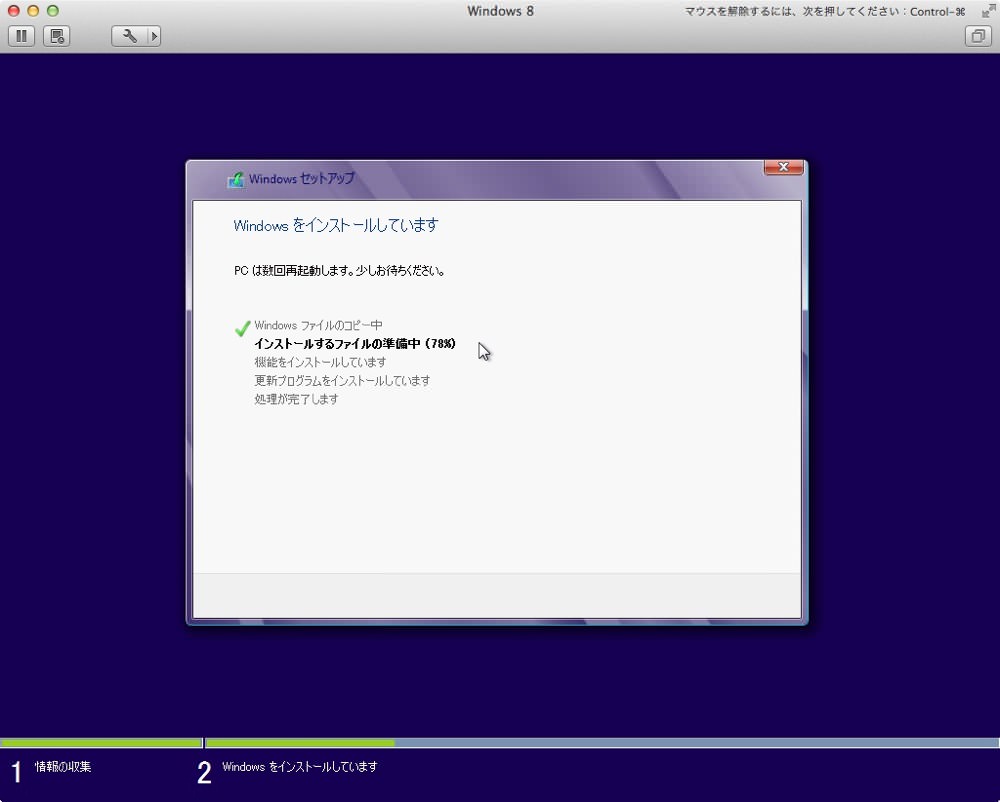Click the step 1 情報の収集 progress bar
The width and height of the screenshot is (1000, 802).
[101, 743]
